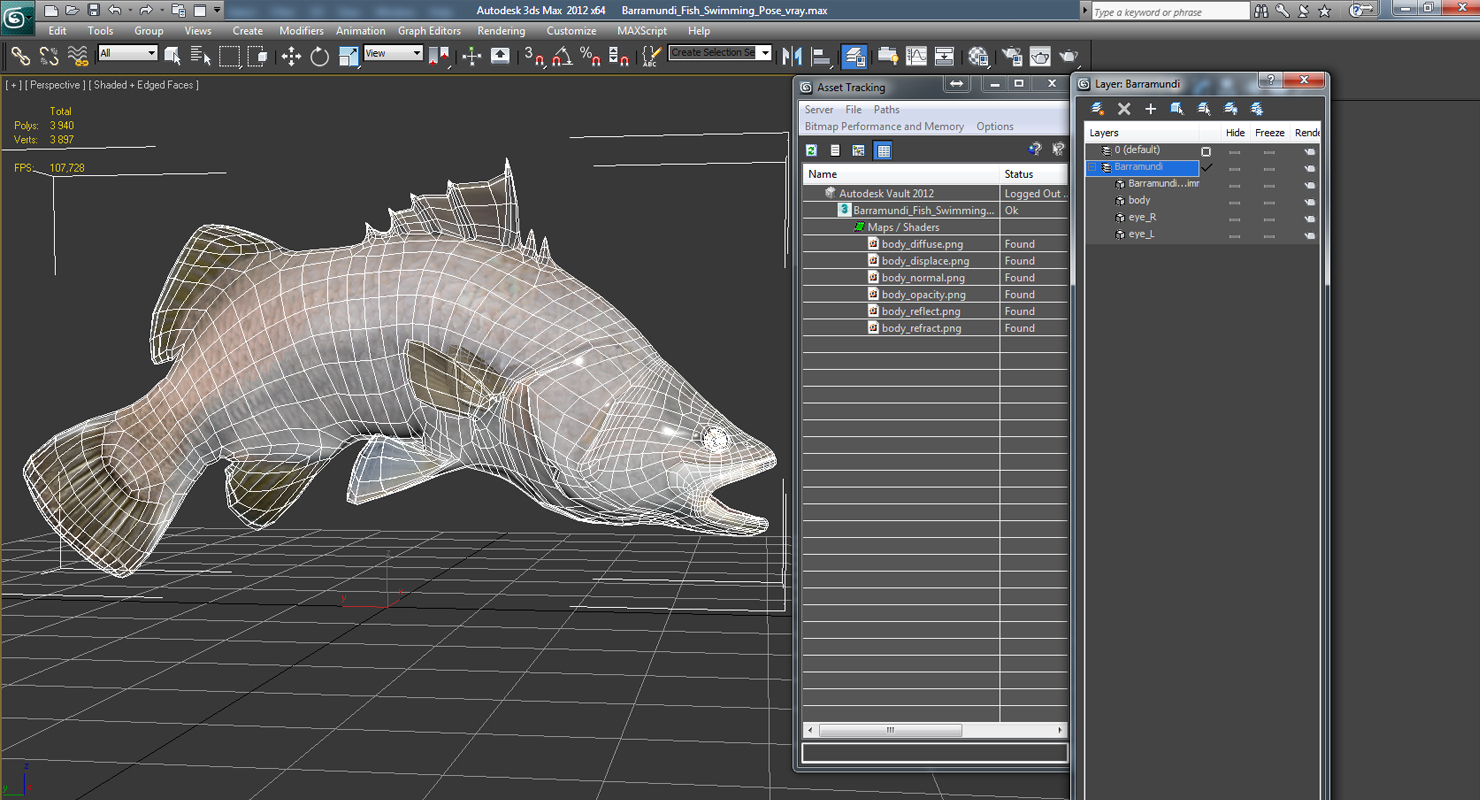Open Paths menu in Asset Tracking
Screen dimensions: 1480x800
tap(886, 110)
